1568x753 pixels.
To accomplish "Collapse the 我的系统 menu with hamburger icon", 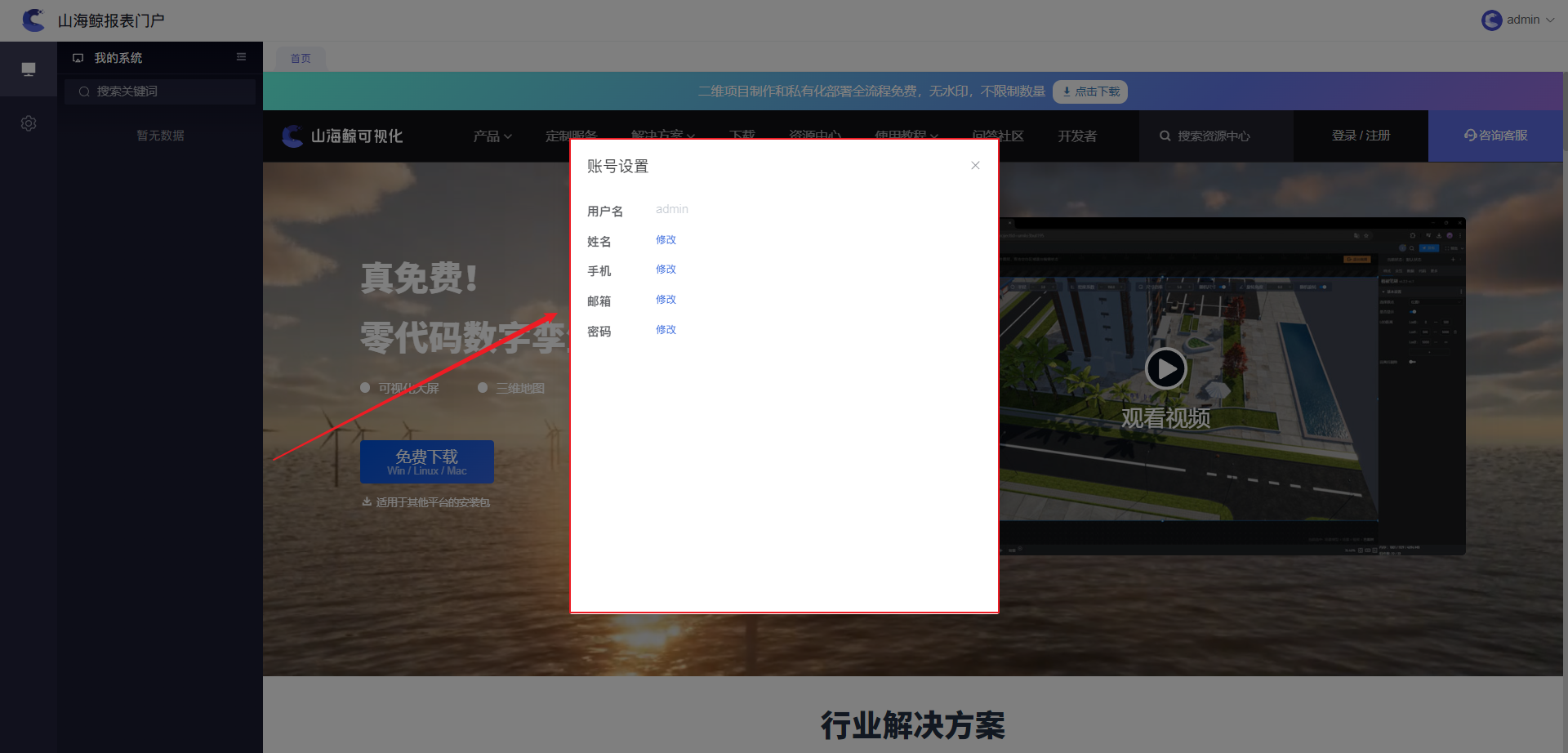I will click(241, 57).
